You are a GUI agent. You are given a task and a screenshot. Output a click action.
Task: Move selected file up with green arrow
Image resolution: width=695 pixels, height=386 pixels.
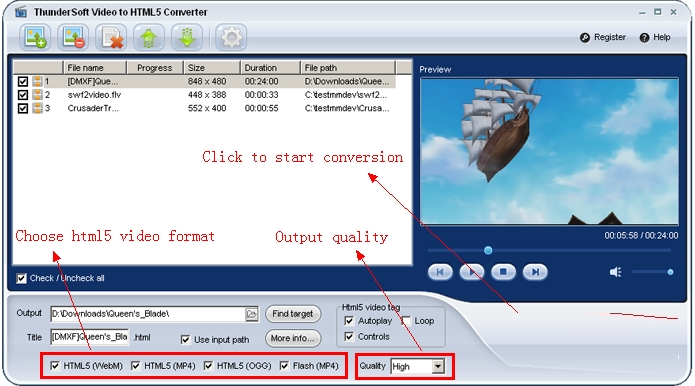[x=149, y=37]
